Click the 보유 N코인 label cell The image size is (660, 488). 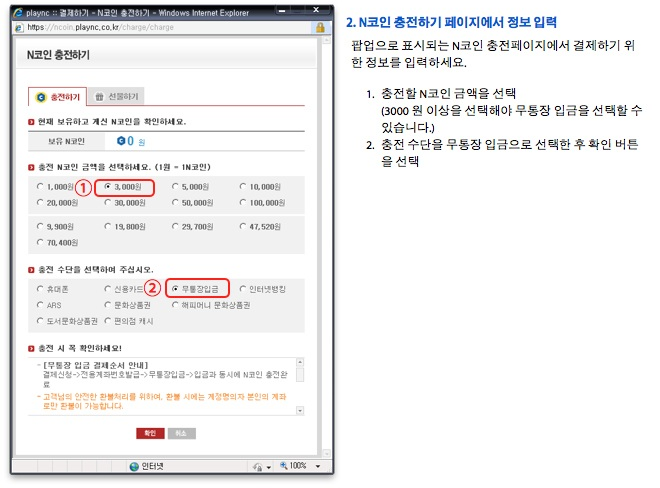pyautogui.click(x=66, y=141)
